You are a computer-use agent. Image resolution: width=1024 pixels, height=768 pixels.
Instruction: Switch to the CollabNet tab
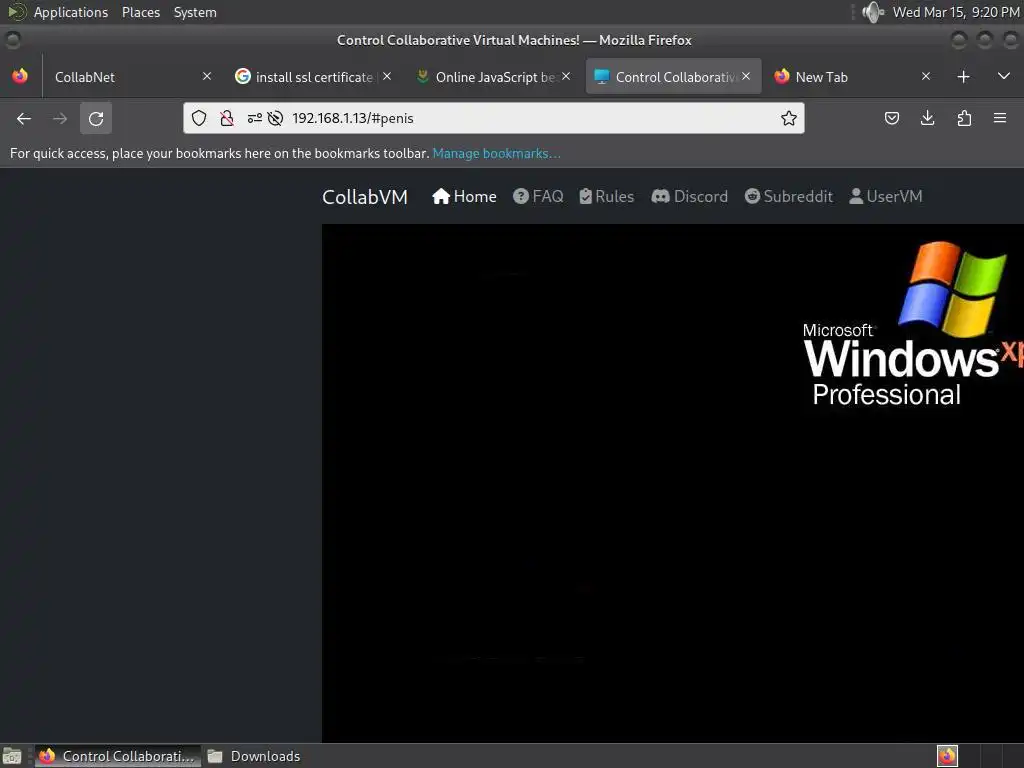(x=131, y=77)
